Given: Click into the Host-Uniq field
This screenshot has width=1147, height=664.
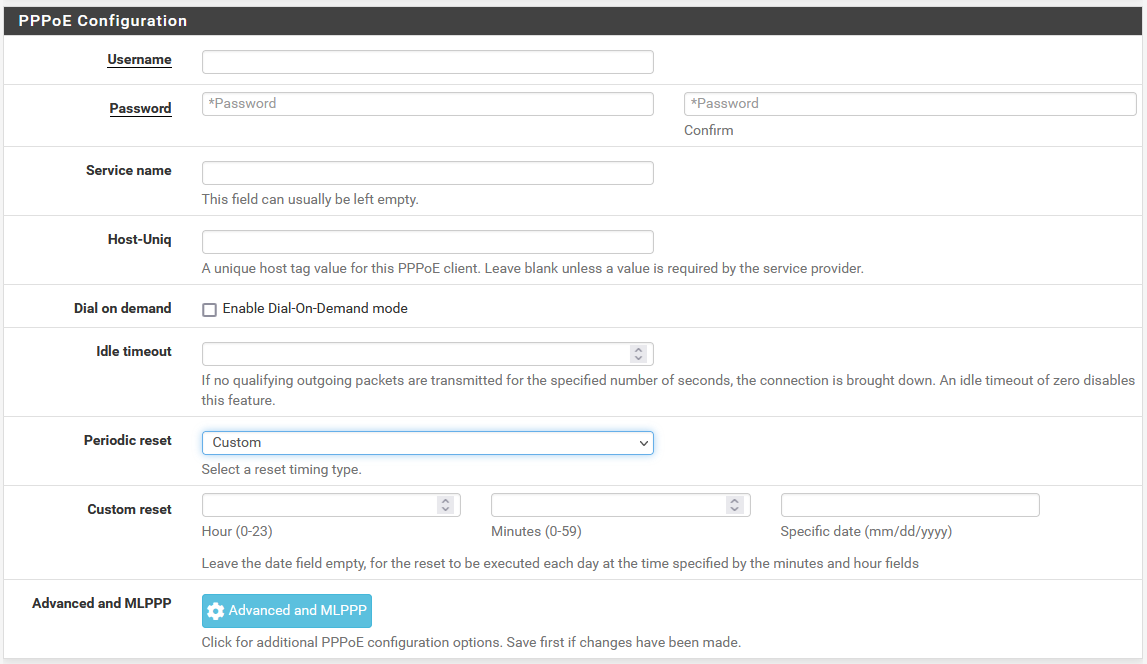Looking at the screenshot, I should click(427, 242).
